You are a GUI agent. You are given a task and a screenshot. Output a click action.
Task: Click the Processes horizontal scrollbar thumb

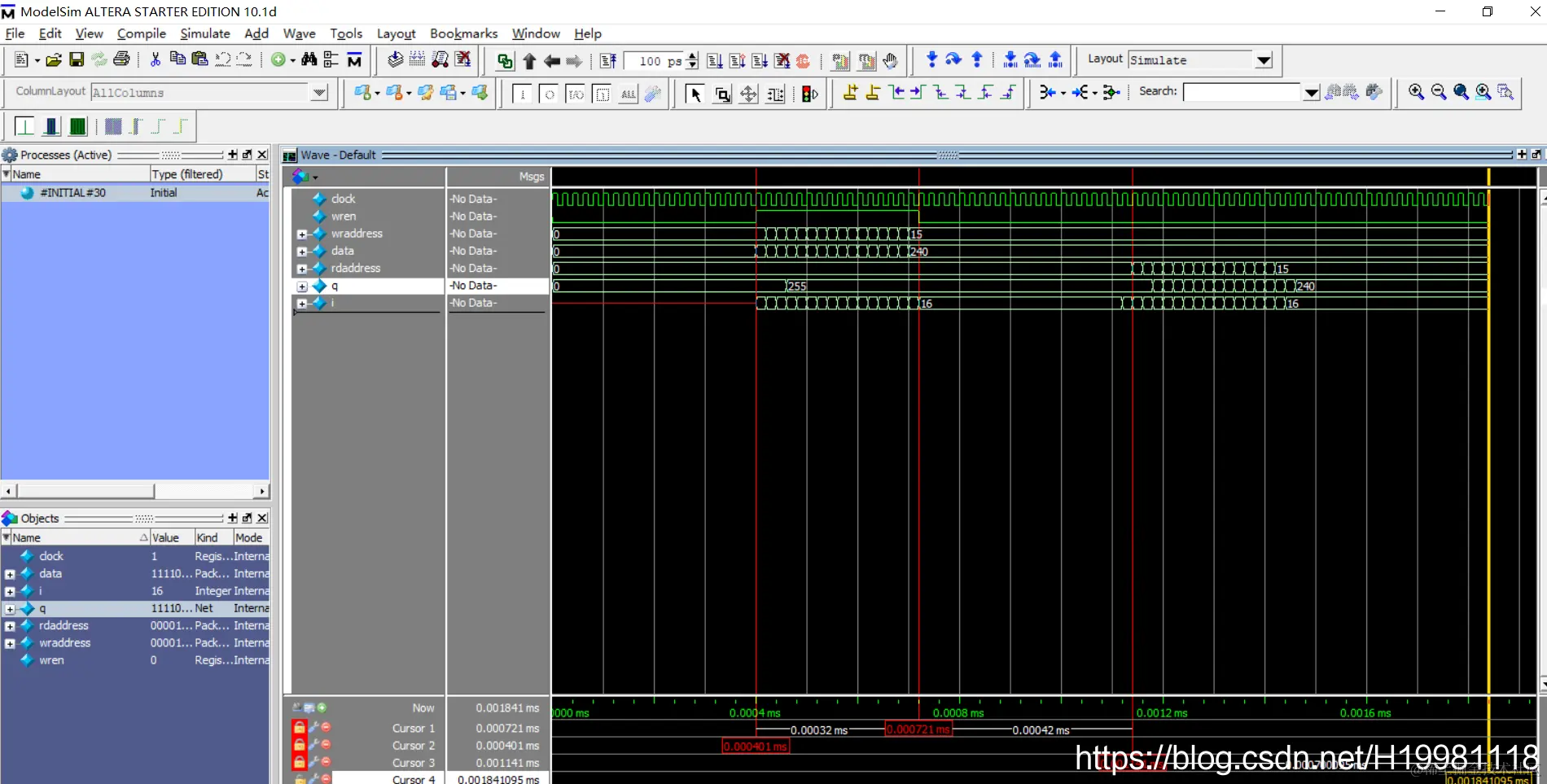(x=85, y=491)
